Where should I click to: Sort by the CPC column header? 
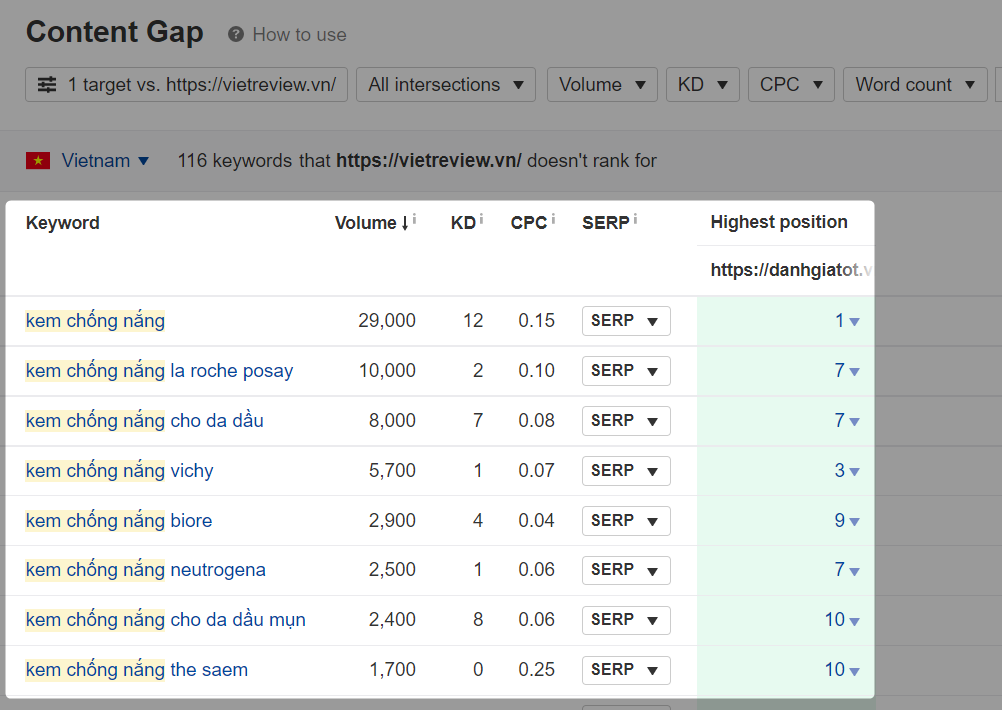[529, 223]
